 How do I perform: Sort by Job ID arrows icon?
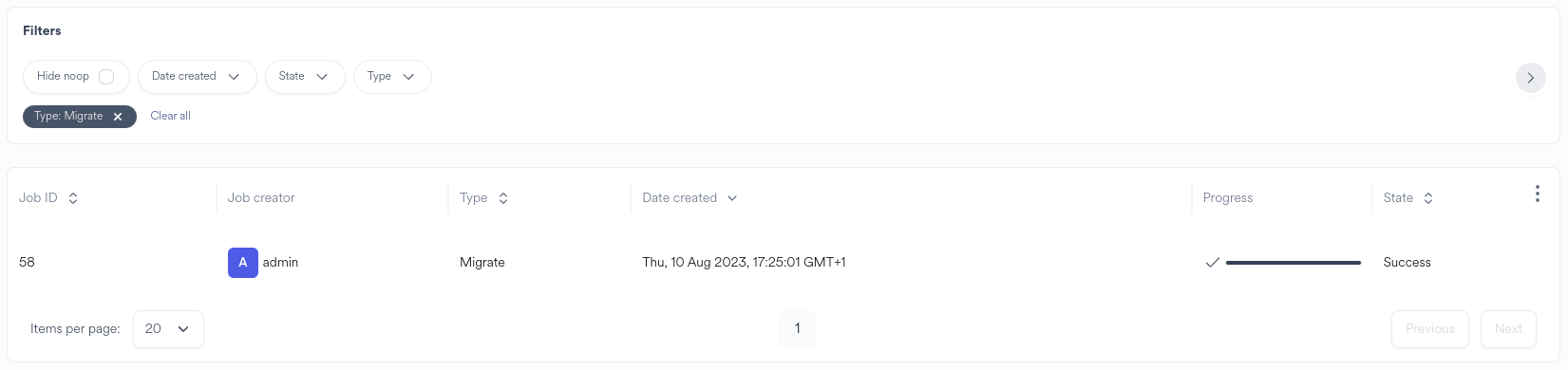pyautogui.click(x=73, y=198)
